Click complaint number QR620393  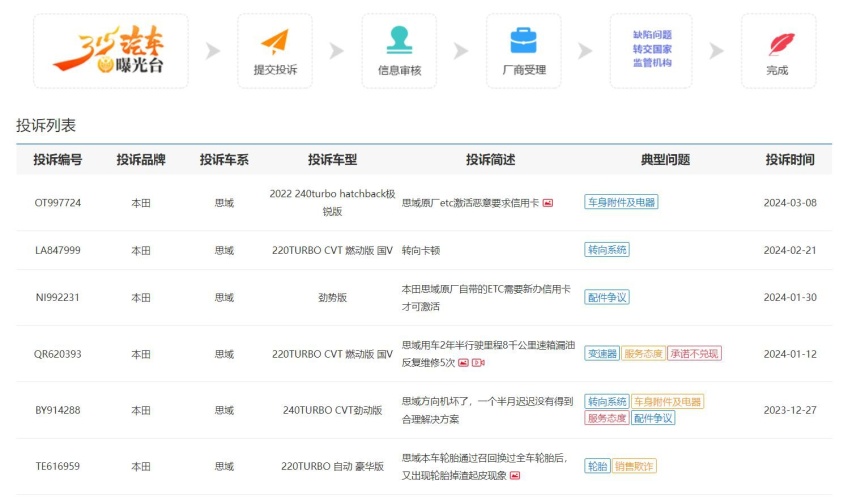click(58, 354)
